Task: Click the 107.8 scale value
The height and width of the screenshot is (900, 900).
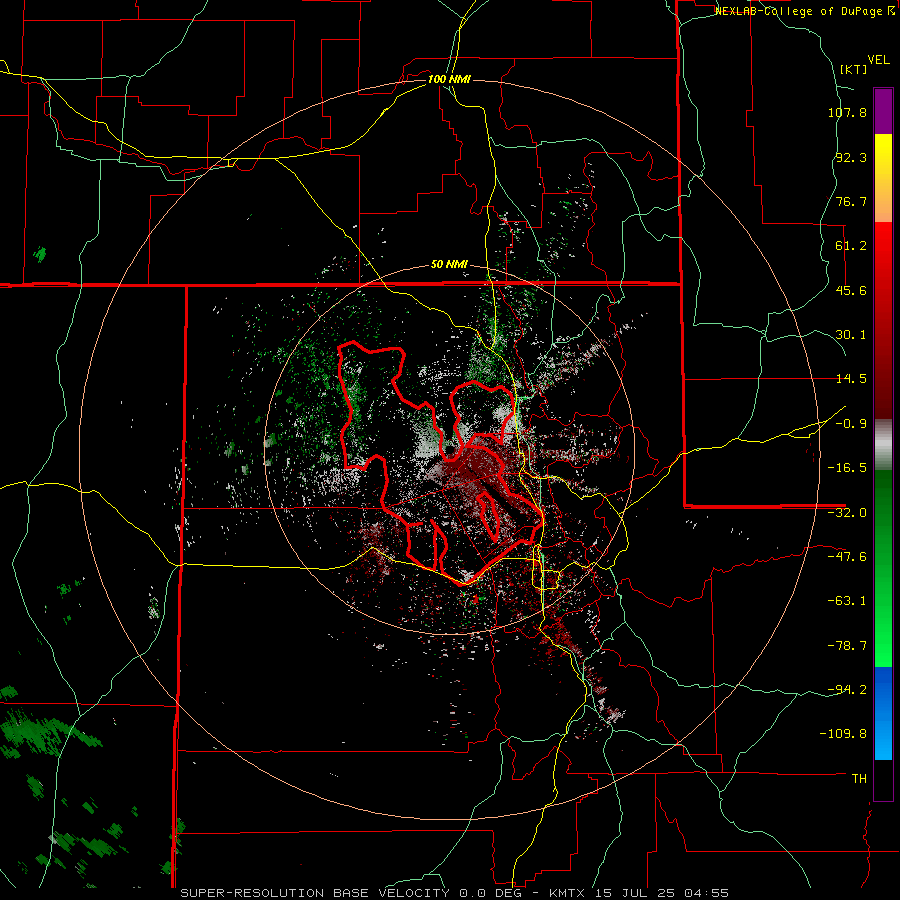Action: coord(847,112)
